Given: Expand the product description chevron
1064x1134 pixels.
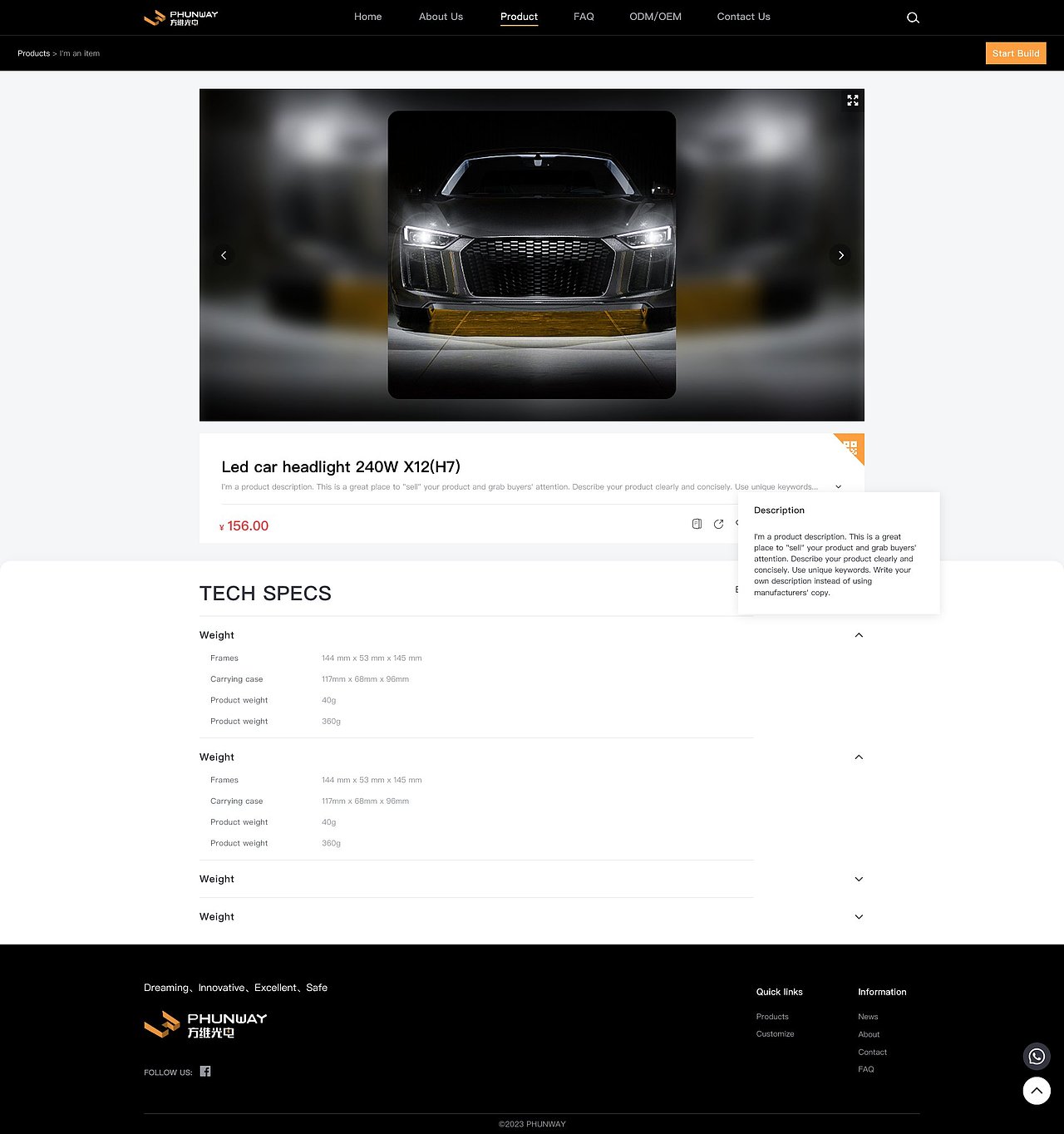Looking at the screenshot, I should tap(838, 487).
